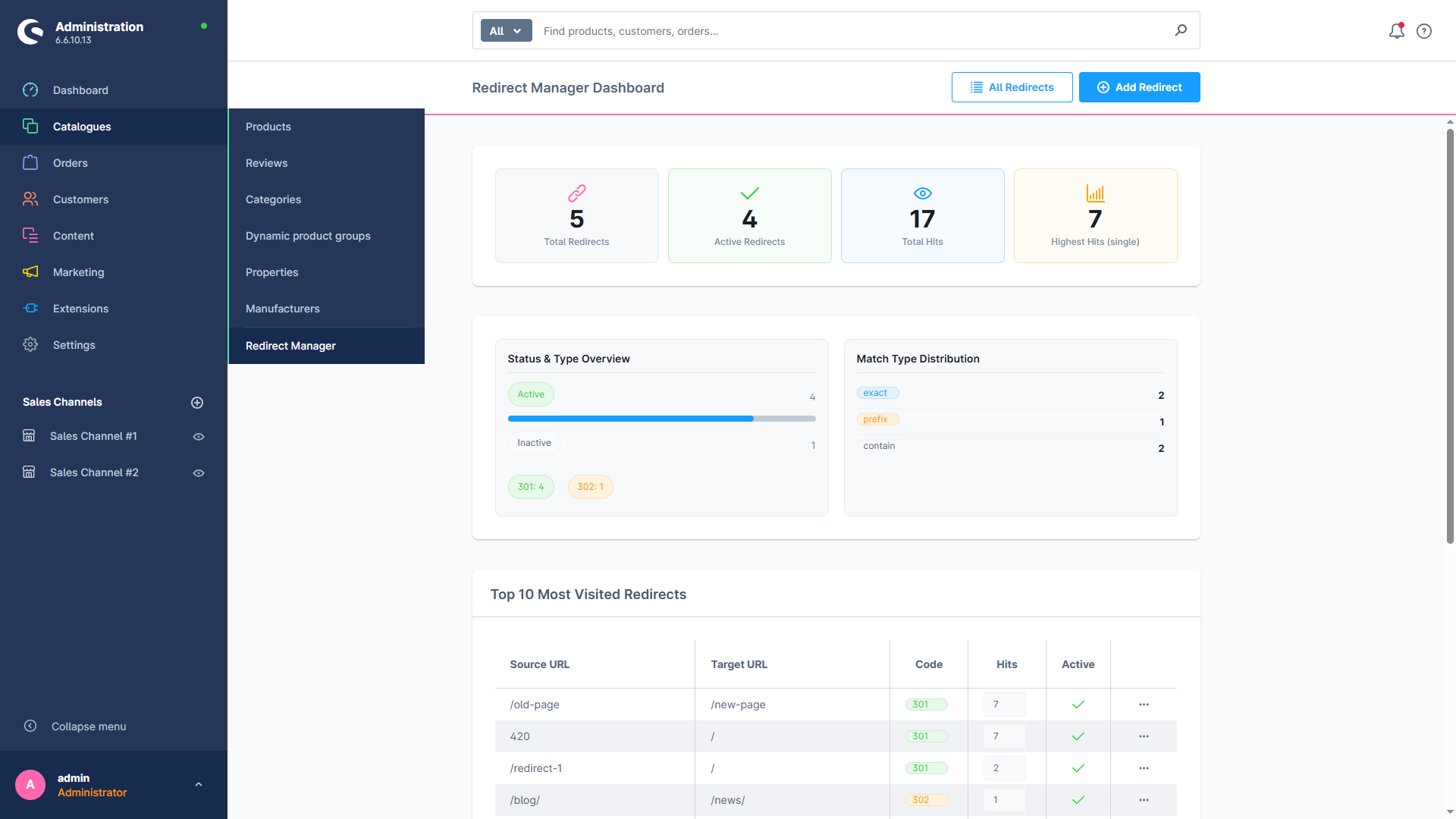
Task: Open actions menu for /old-page row
Action: [1144, 704]
